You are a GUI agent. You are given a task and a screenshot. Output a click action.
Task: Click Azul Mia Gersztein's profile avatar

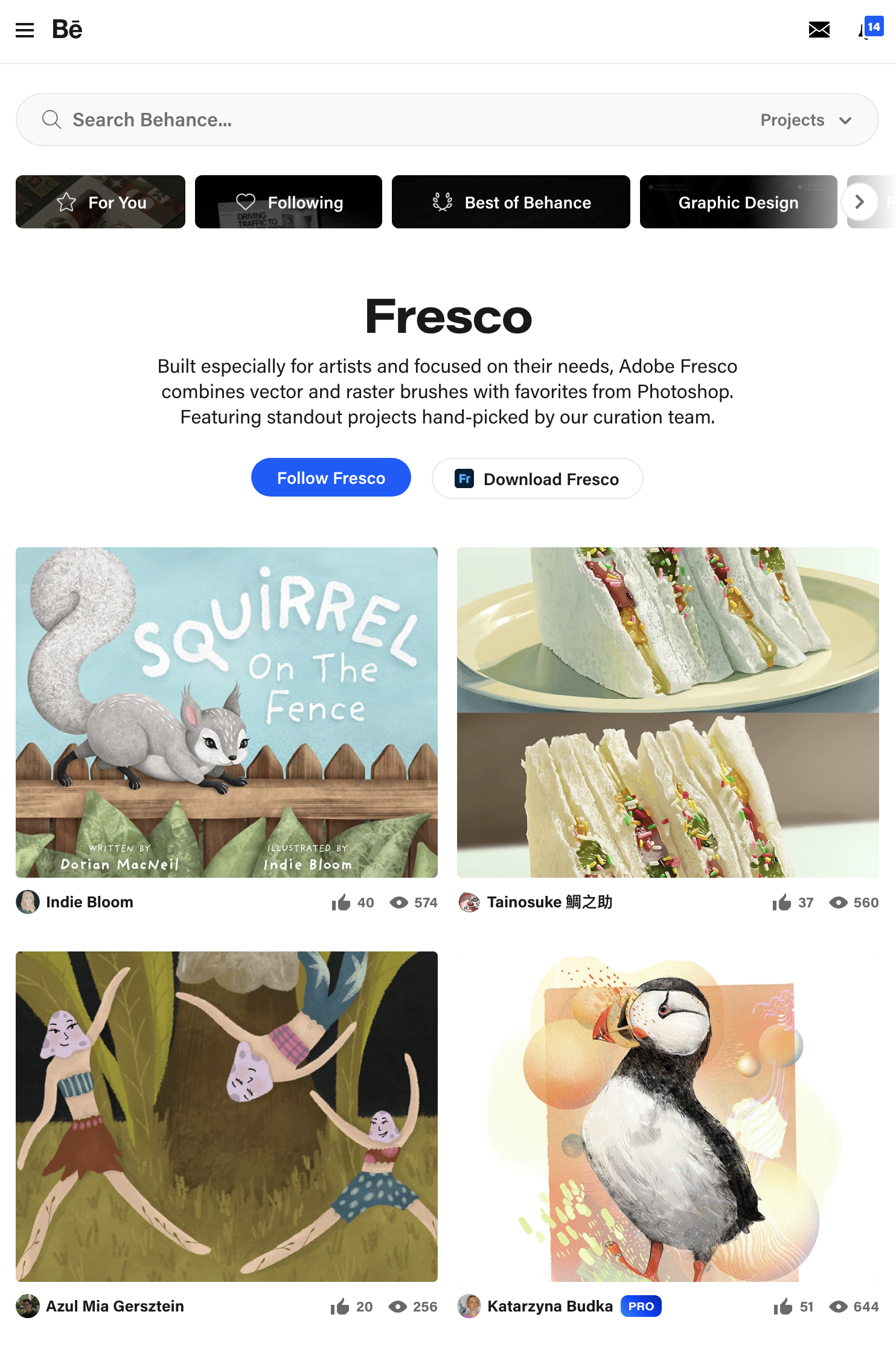pos(28,1306)
